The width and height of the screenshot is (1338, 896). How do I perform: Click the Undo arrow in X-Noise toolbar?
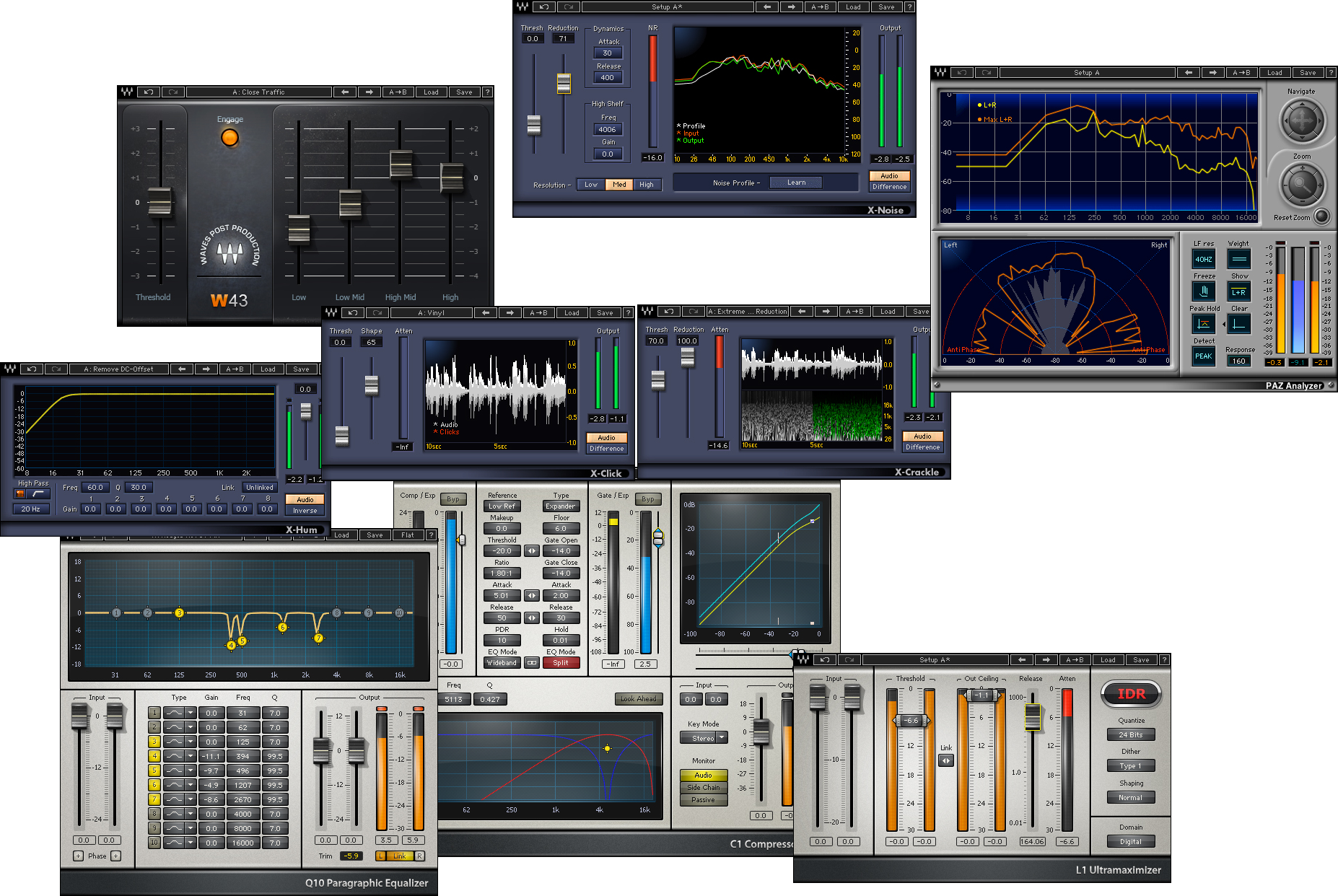pos(543,6)
